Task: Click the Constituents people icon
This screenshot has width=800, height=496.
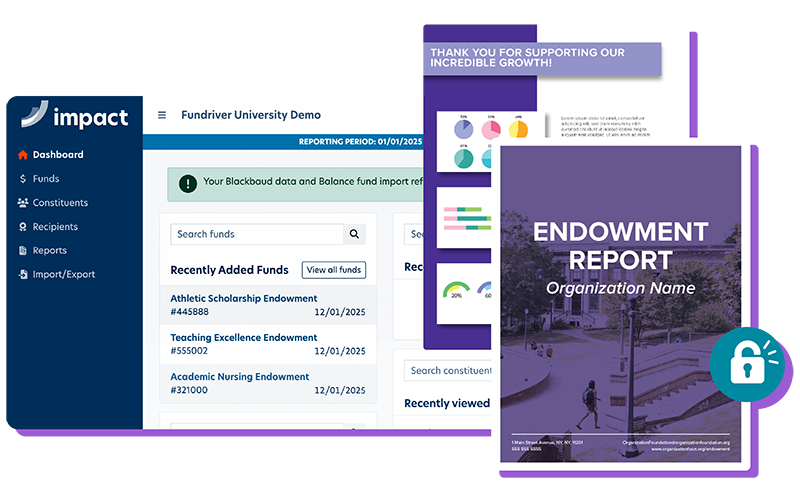Action: [x=23, y=203]
